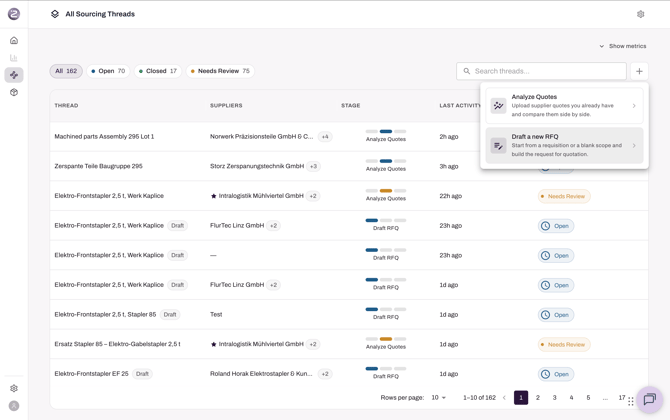This screenshot has height=420, width=670.
Task: Open the sourcing threads sidebar icon
Action: coord(14,75)
